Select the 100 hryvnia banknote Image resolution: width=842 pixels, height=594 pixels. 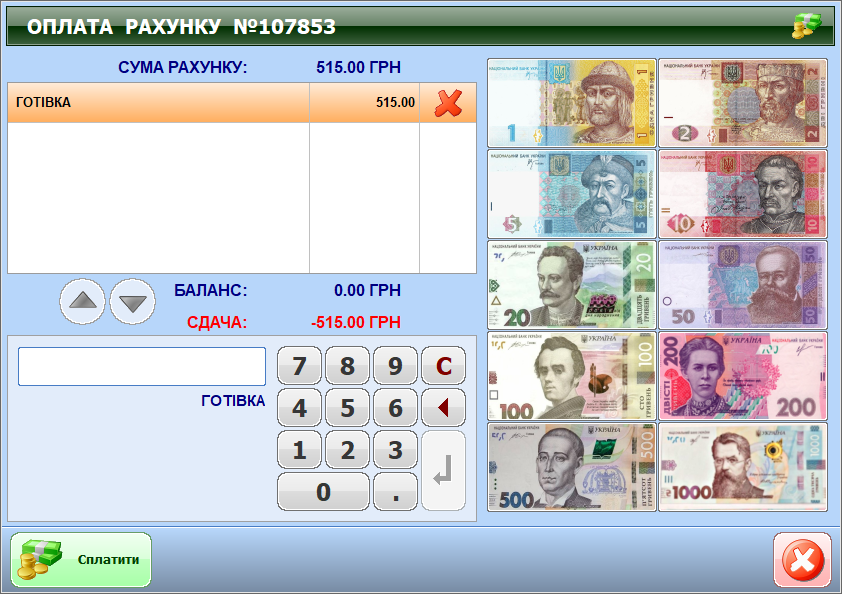tap(571, 376)
